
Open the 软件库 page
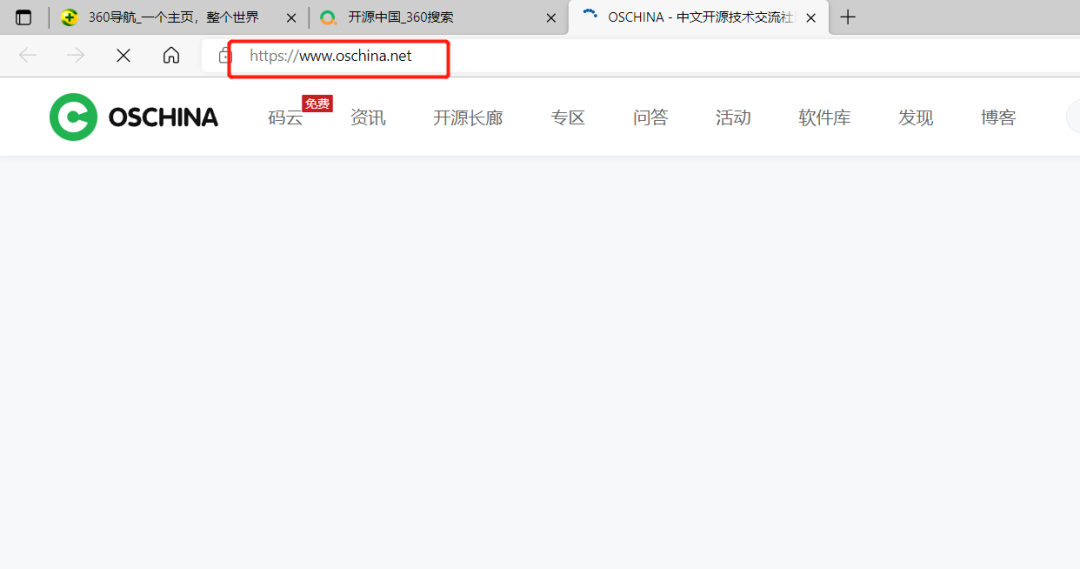(824, 118)
